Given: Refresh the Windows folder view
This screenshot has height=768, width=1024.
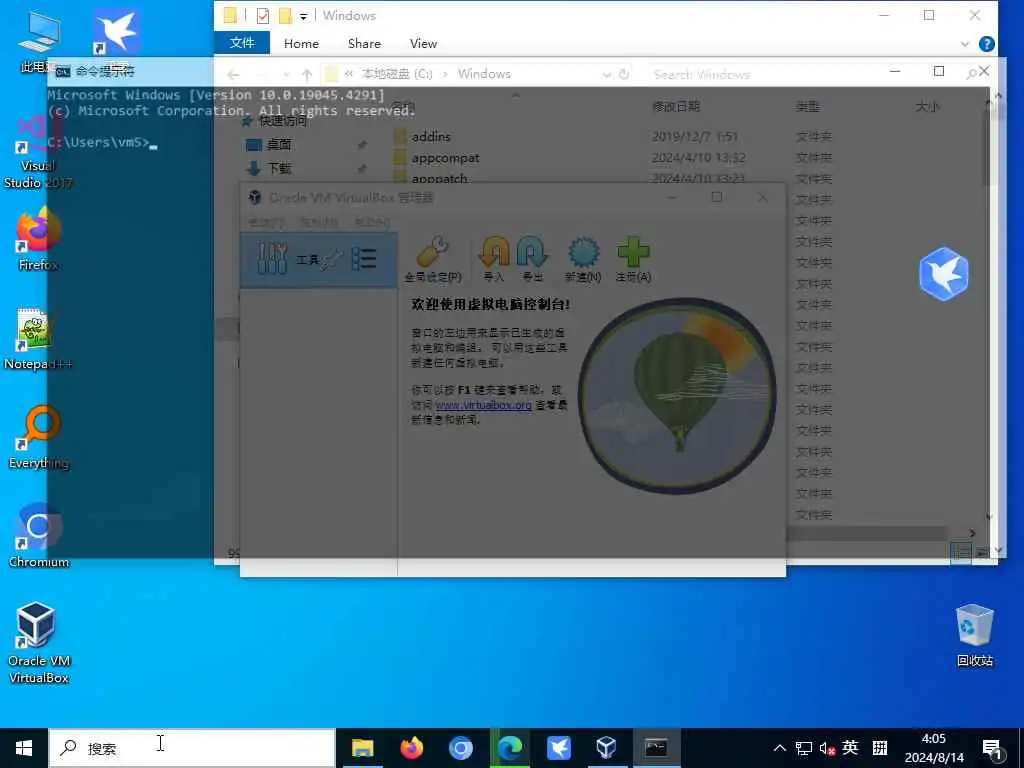Looking at the screenshot, I should [x=624, y=74].
